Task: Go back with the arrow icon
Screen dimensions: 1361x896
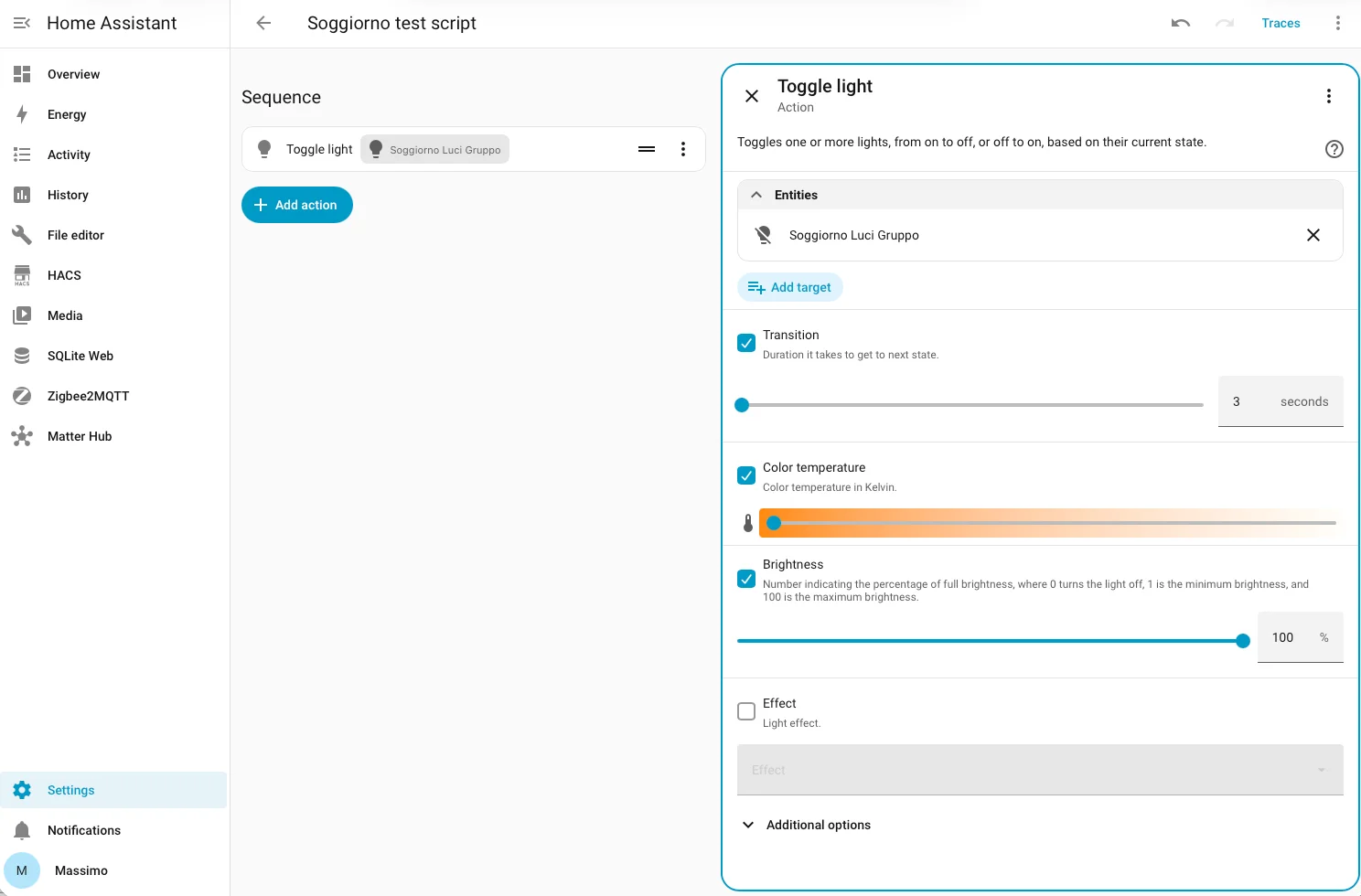Action: click(263, 23)
